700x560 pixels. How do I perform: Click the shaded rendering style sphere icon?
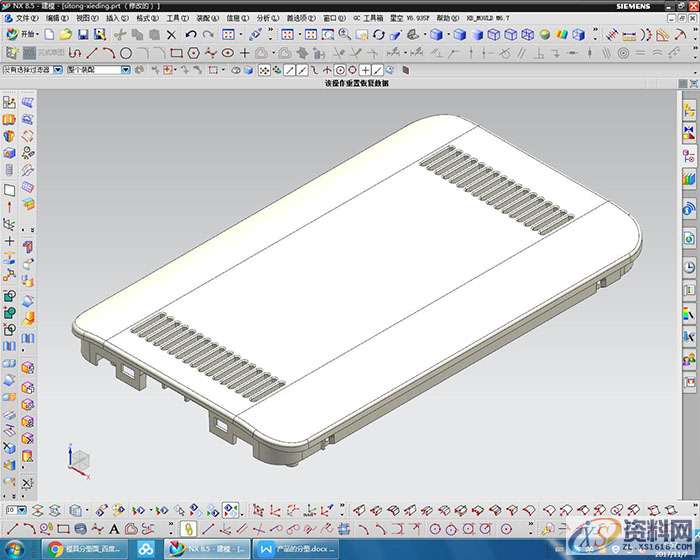[x=544, y=34]
